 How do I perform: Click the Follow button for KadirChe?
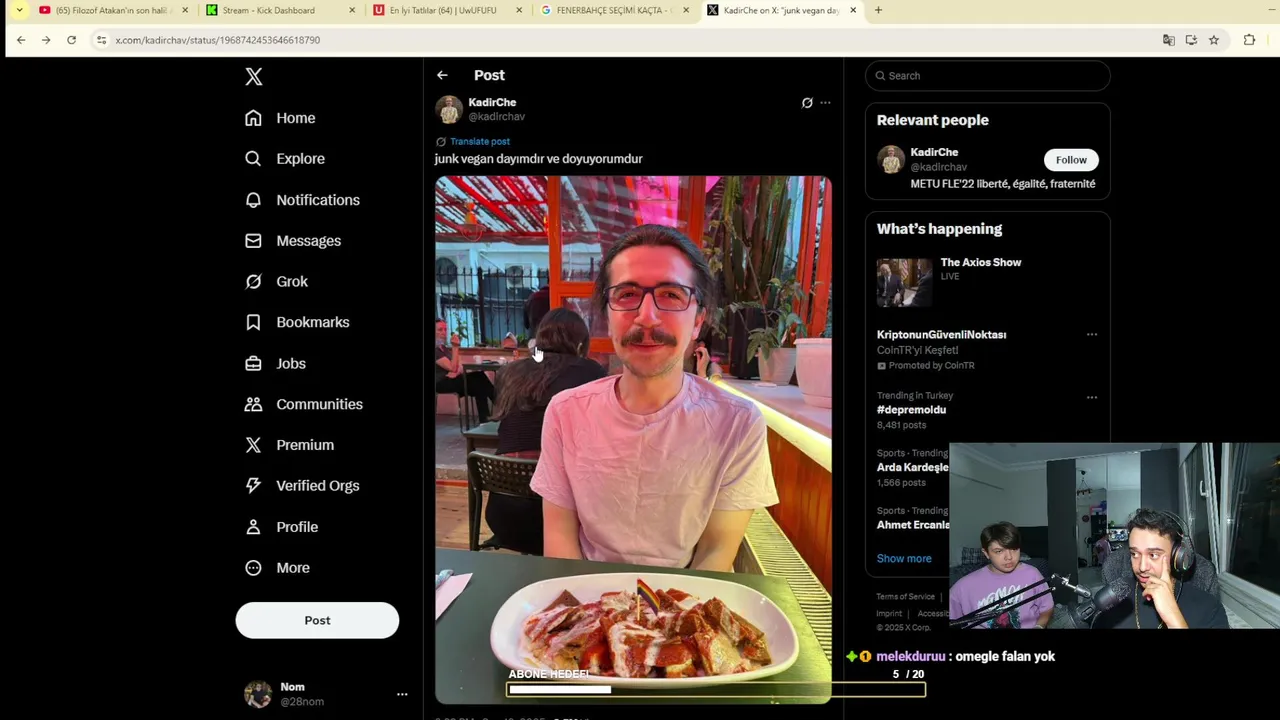click(1071, 160)
